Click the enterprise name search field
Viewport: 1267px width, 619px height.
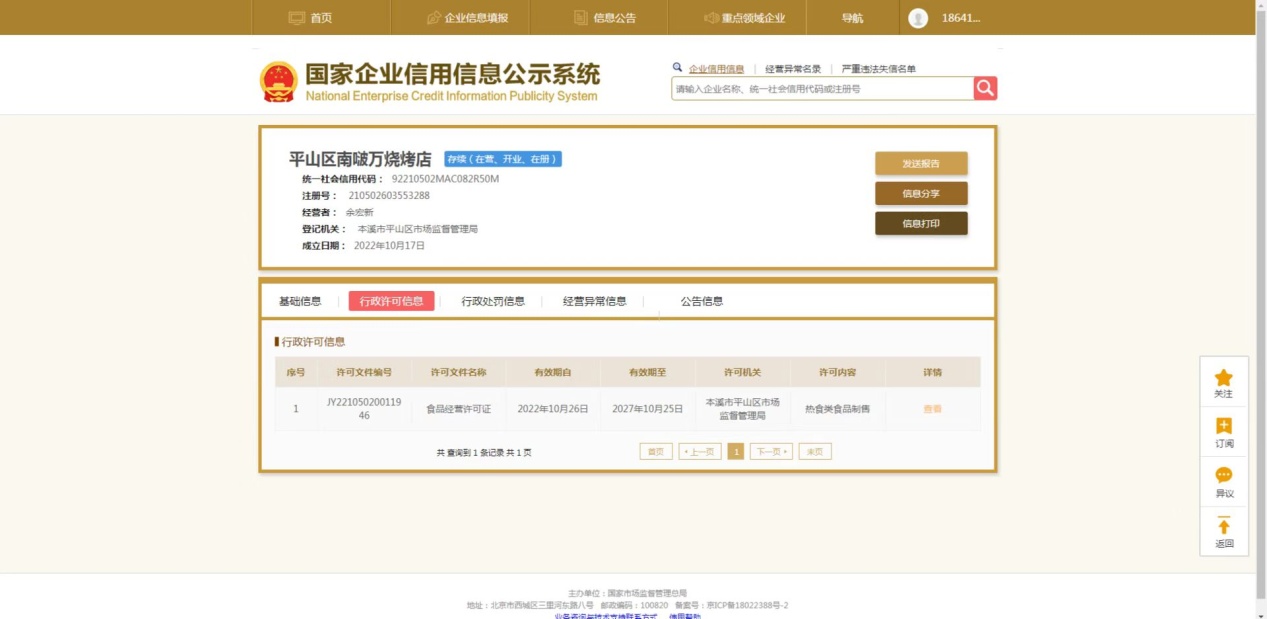coord(822,89)
